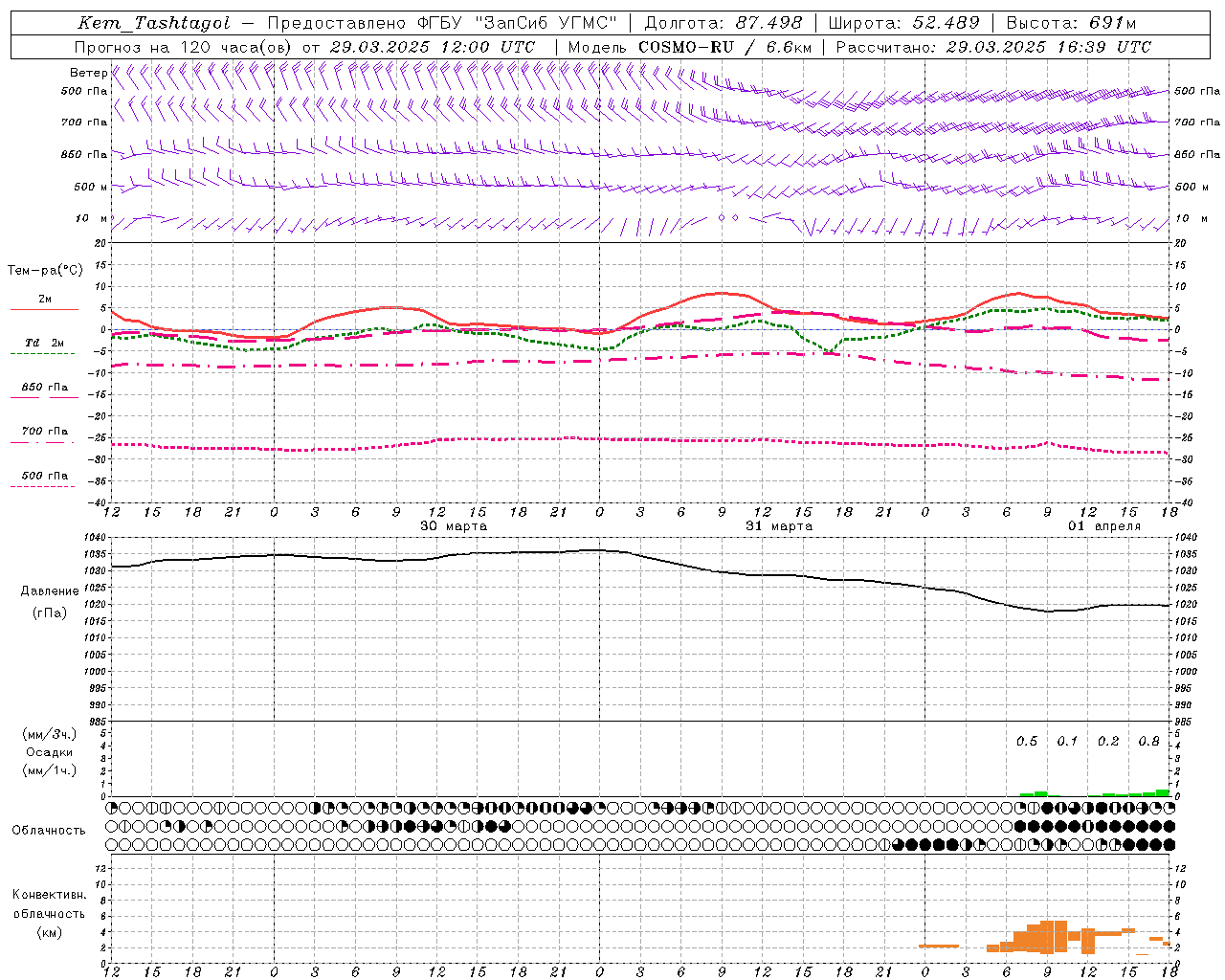
Task: Click the Td 2м dew point legend entry
Action: (45, 343)
